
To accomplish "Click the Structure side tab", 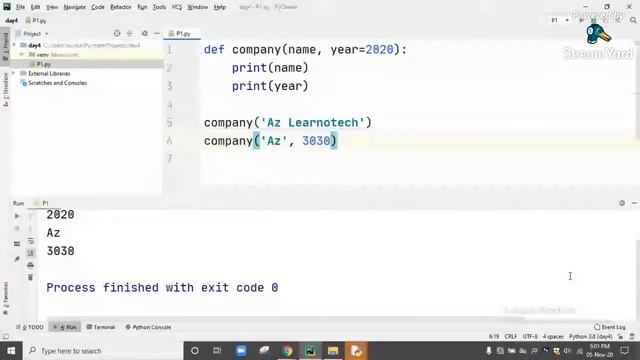I will tap(5, 89).
